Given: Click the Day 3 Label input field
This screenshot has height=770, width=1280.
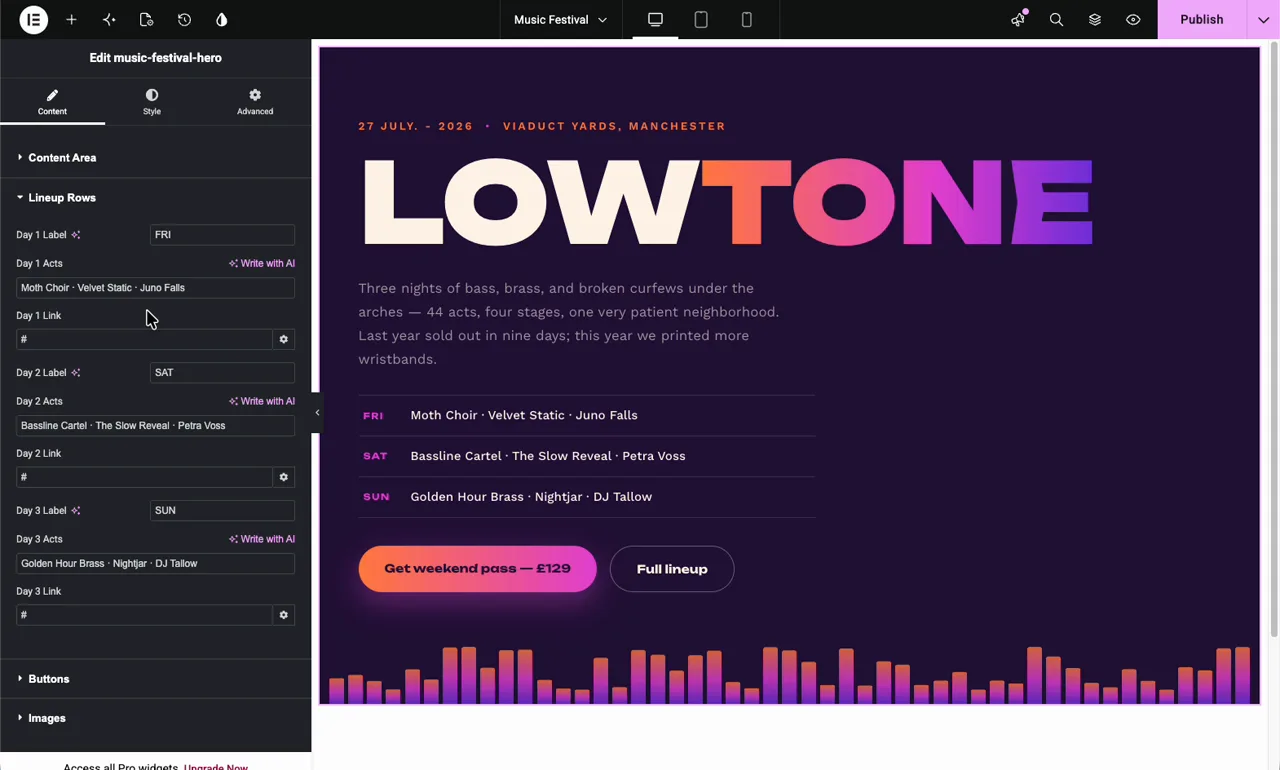Looking at the screenshot, I should point(222,511).
